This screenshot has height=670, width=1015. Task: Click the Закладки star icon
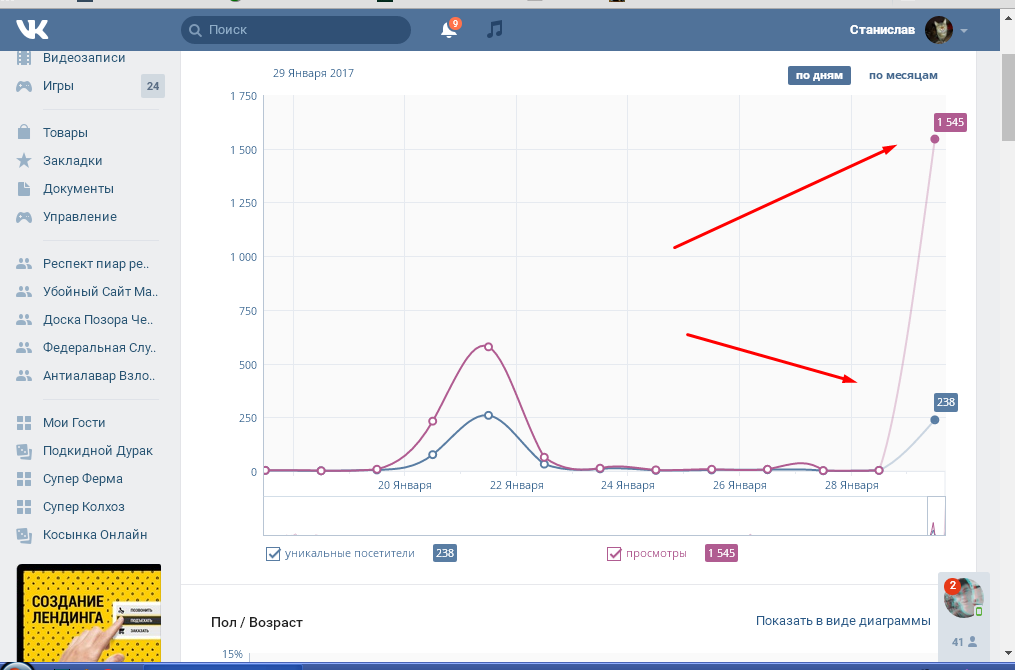tap(24, 161)
